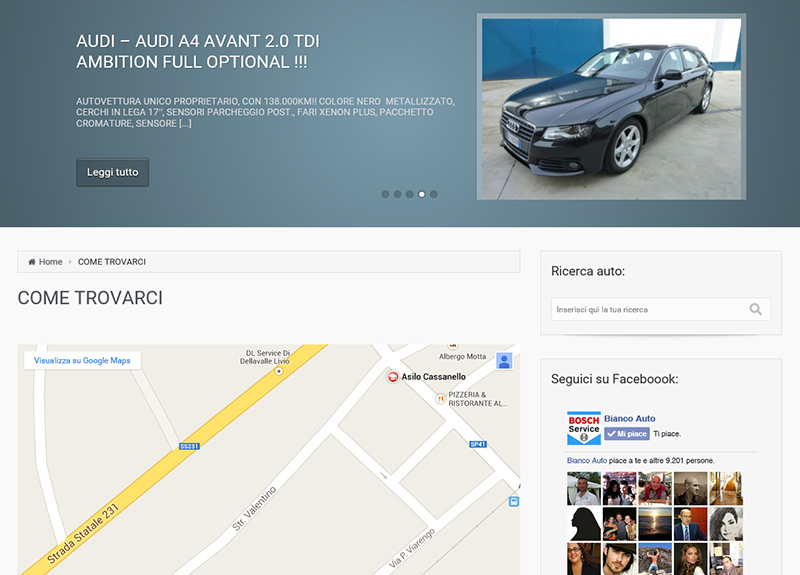800x575 pixels.
Task: Click the Ricerca auto heading
Action: 588,271
